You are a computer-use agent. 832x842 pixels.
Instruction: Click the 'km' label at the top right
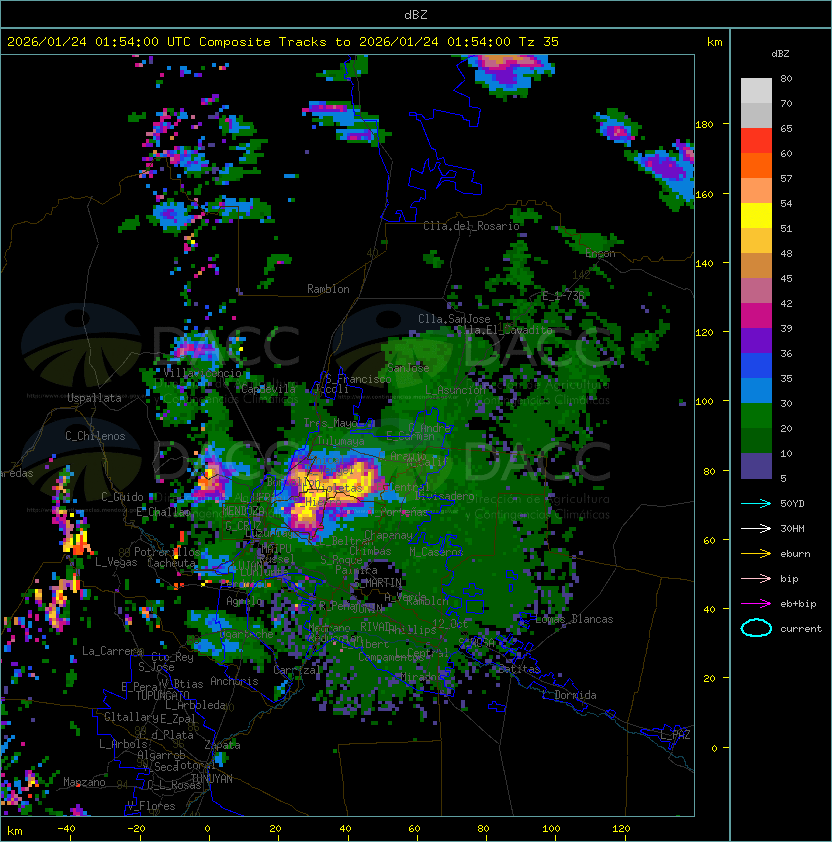(714, 42)
